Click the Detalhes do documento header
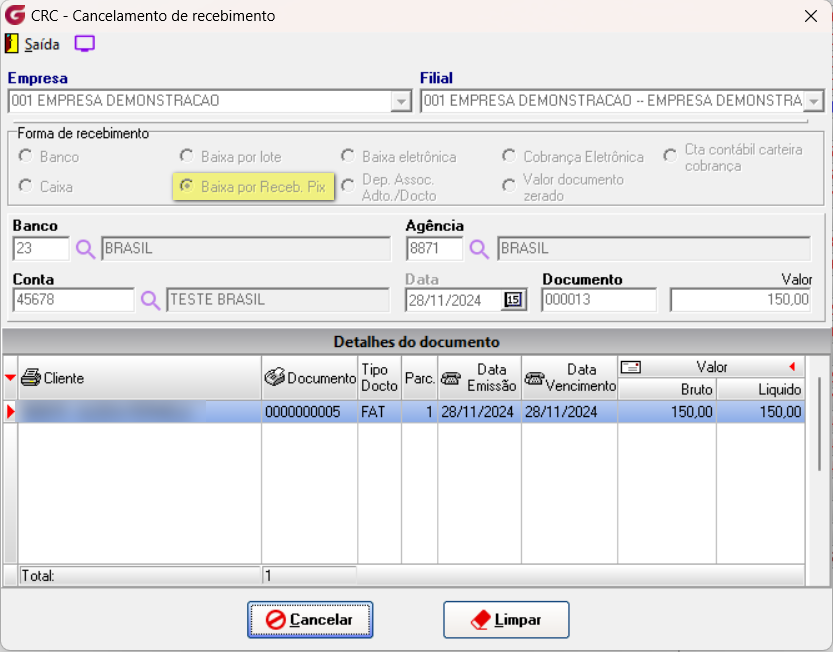The width and height of the screenshot is (833, 652). click(416, 342)
